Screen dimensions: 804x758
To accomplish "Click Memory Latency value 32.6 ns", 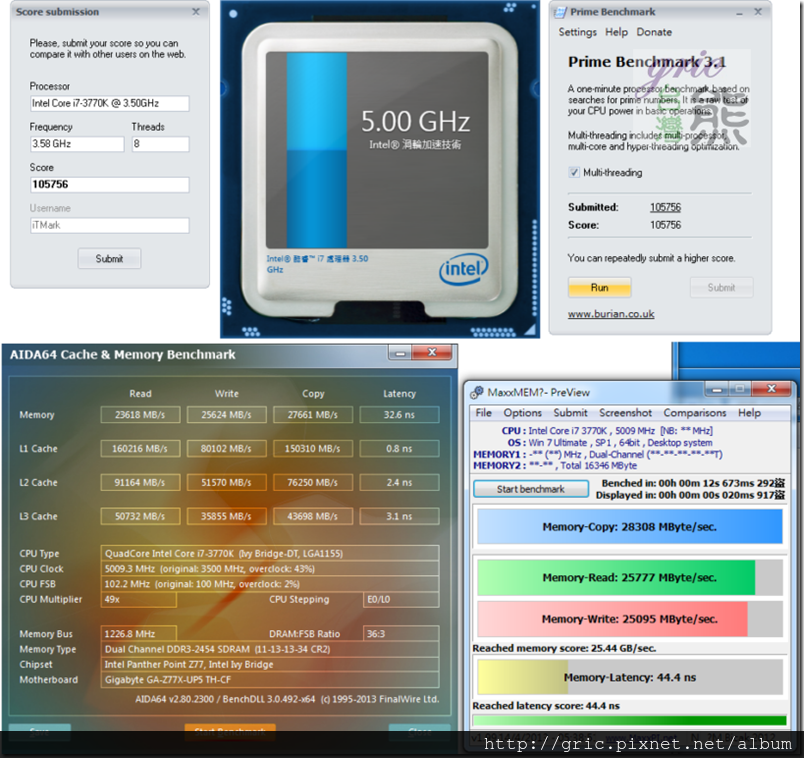I will (399, 414).
